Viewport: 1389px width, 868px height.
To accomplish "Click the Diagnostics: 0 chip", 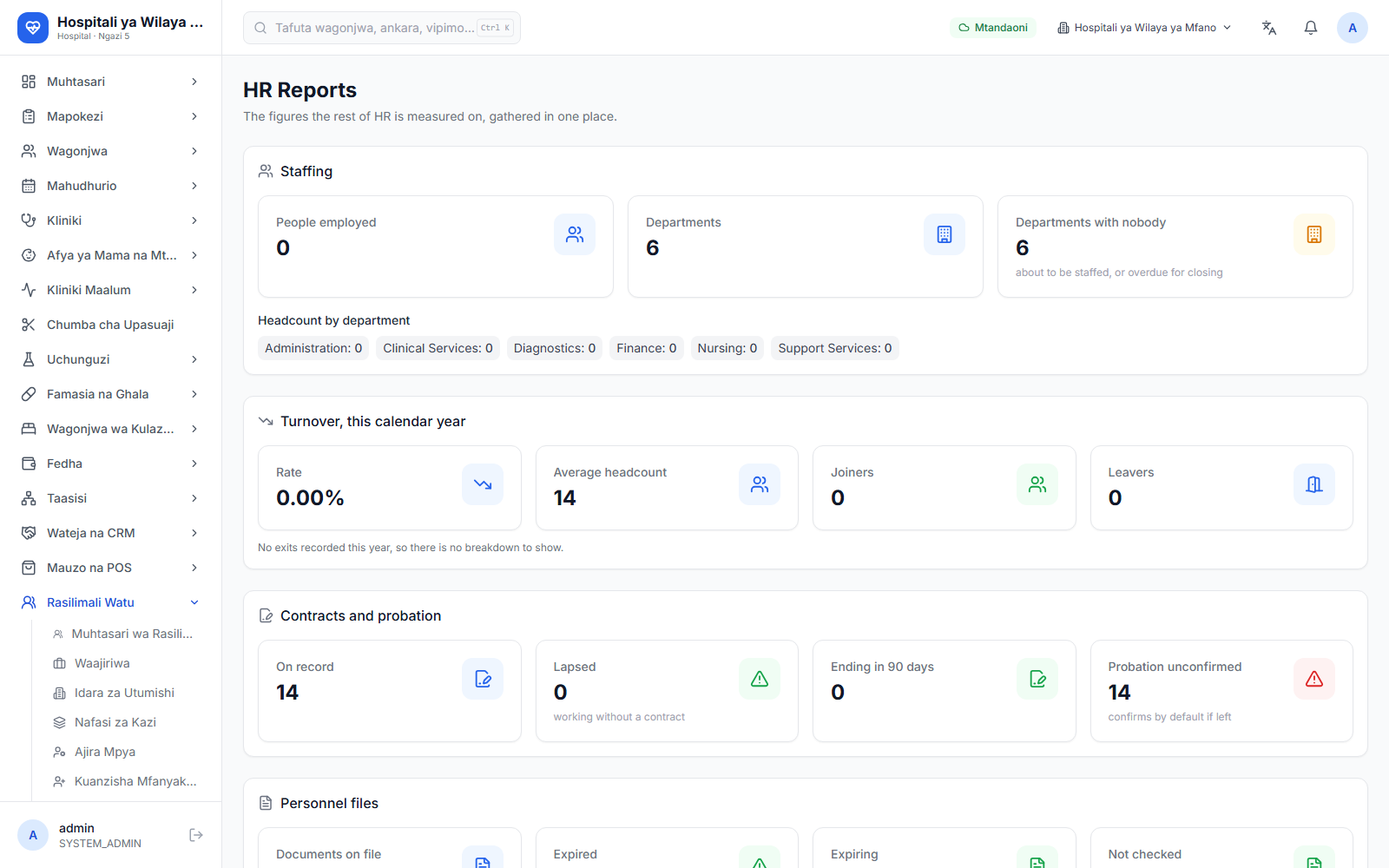I will 555,348.
